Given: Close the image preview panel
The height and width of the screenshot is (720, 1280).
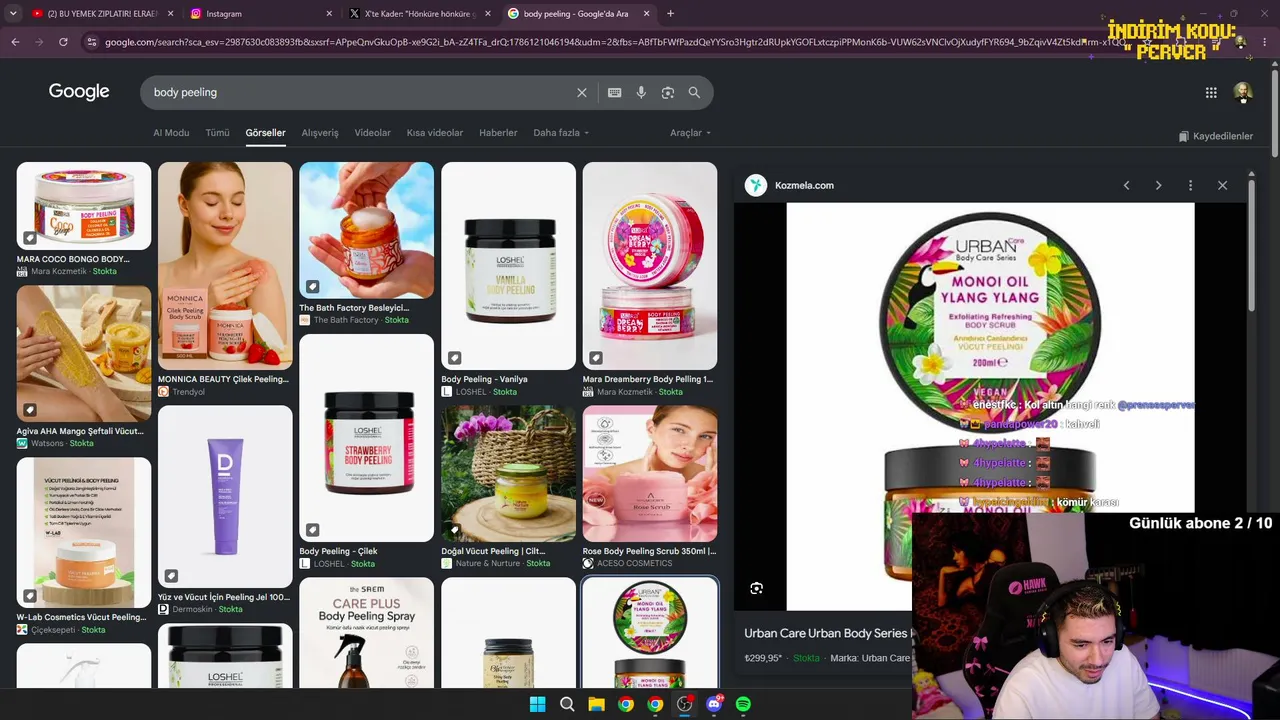Looking at the screenshot, I should tap(1222, 185).
